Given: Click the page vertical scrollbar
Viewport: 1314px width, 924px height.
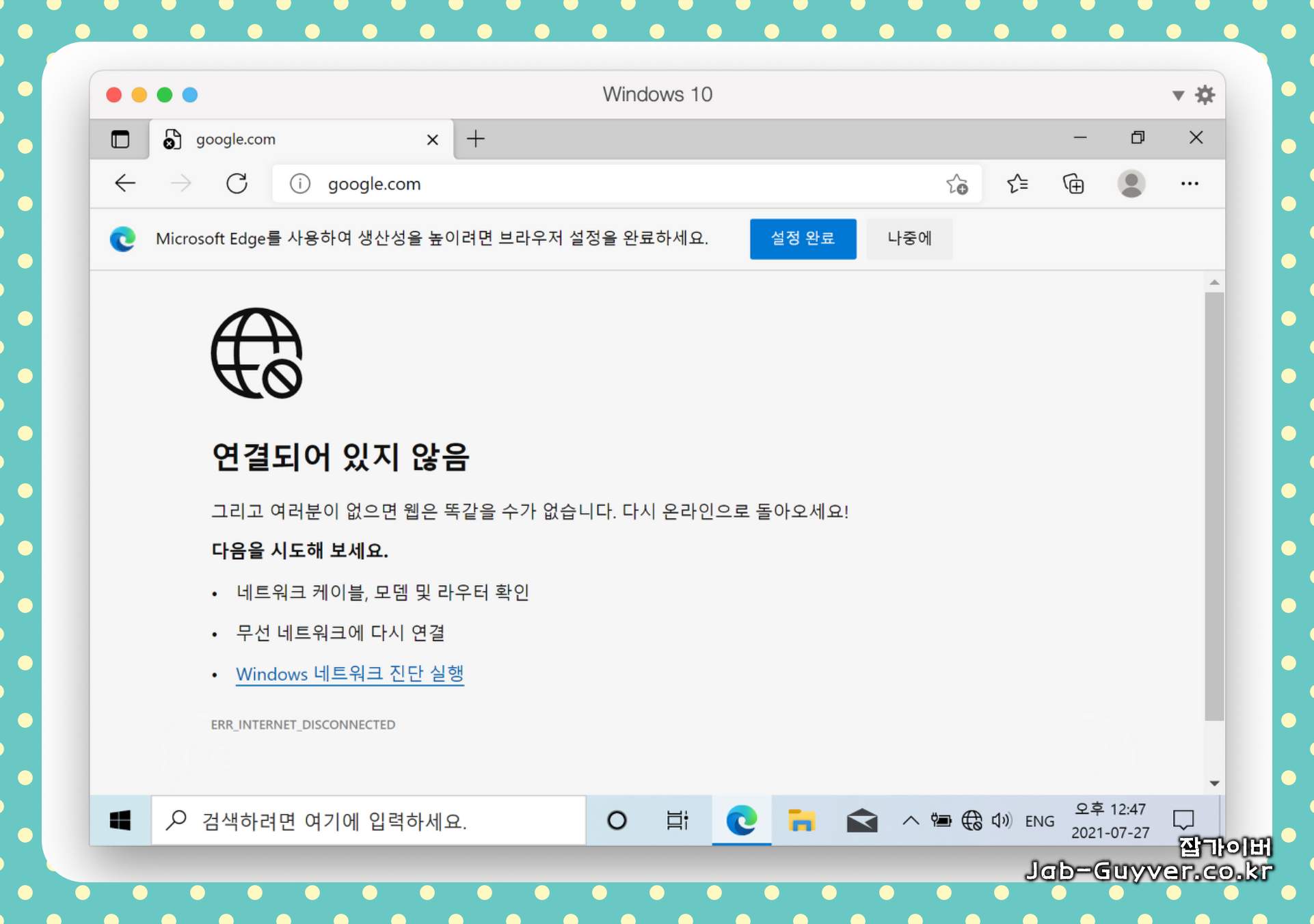Looking at the screenshot, I should pyautogui.click(x=1214, y=506).
